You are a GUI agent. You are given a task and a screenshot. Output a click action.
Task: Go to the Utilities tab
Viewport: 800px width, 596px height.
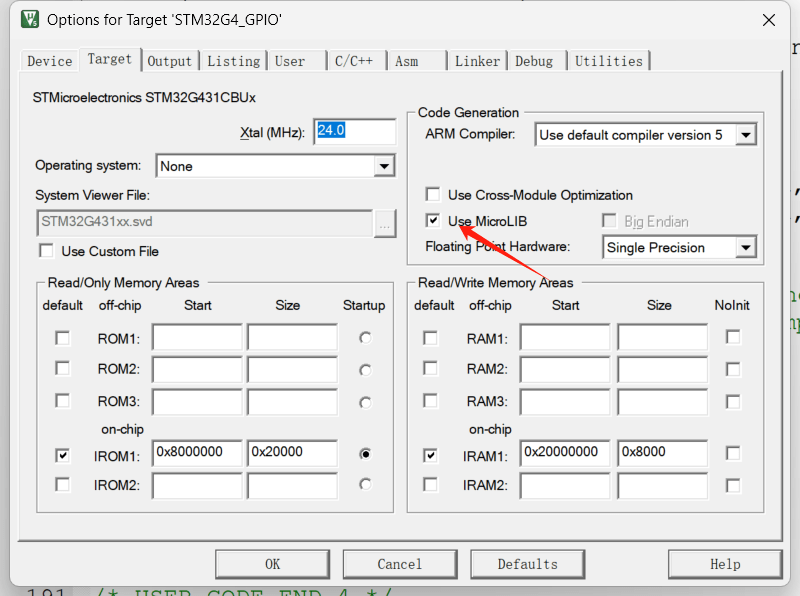pos(609,61)
